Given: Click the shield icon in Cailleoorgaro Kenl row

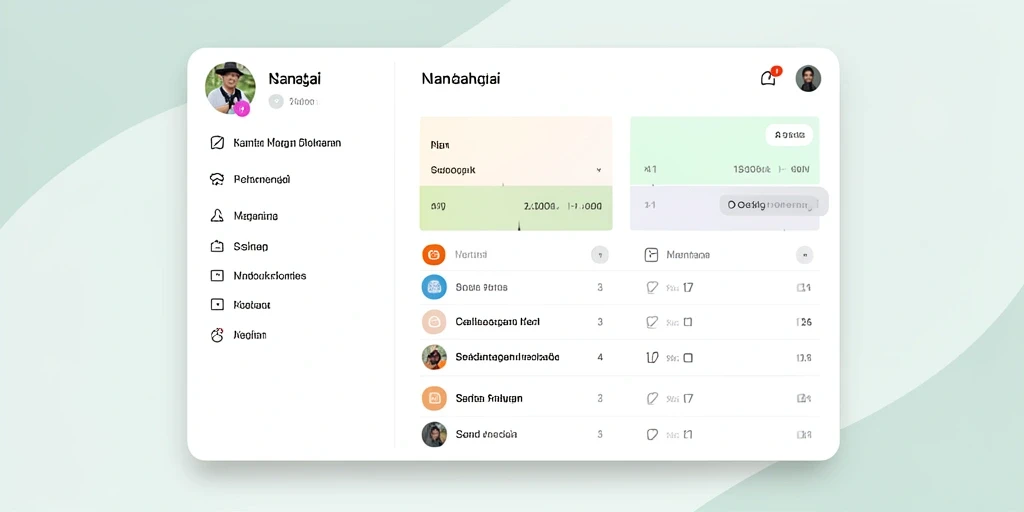Looking at the screenshot, I should tap(652, 322).
